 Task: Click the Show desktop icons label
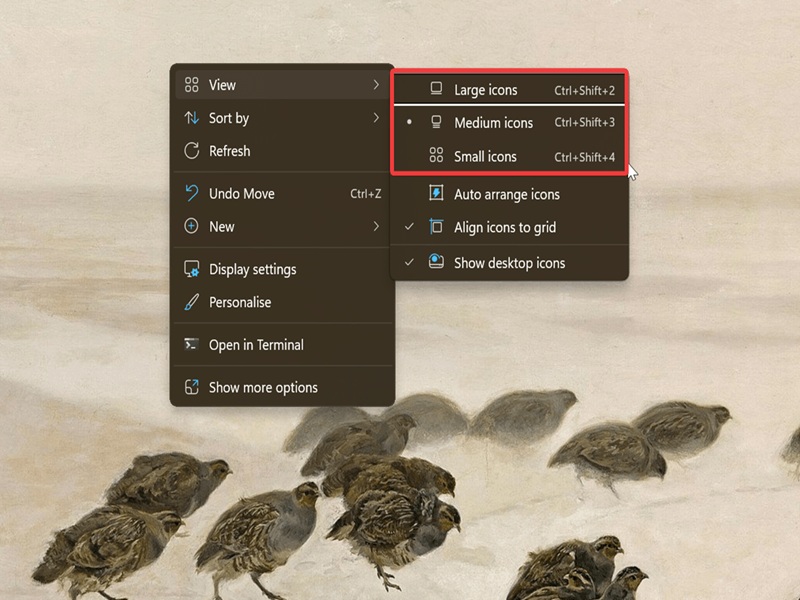click(x=510, y=263)
